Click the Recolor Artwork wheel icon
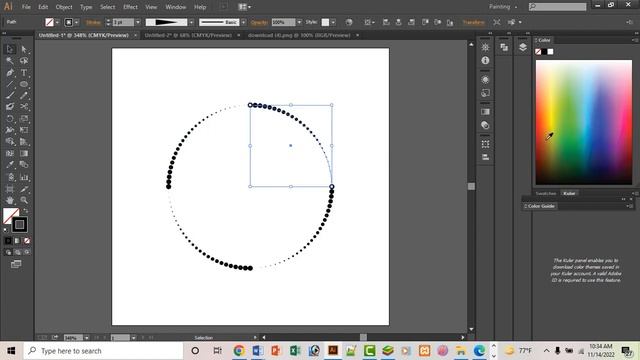 click(349, 22)
